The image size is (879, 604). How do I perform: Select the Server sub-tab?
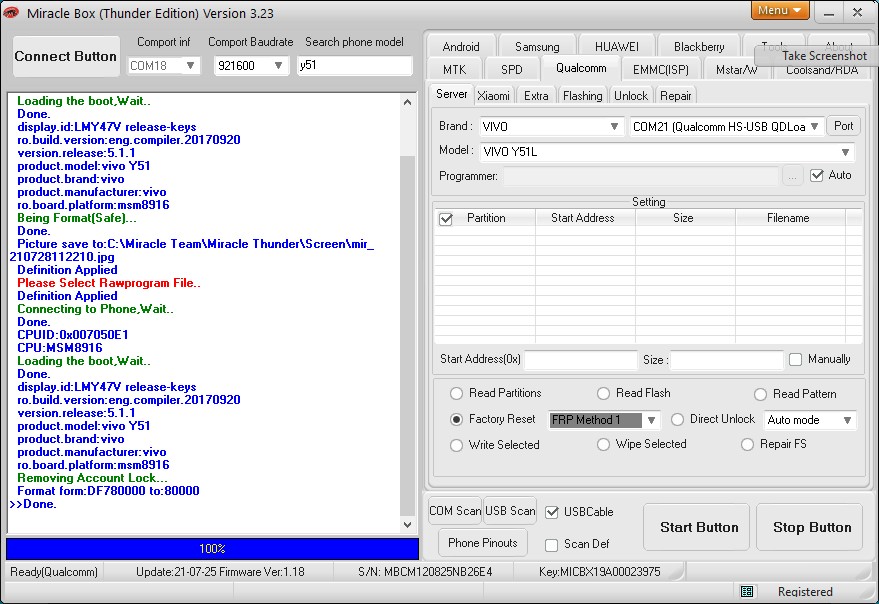[x=451, y=94]
